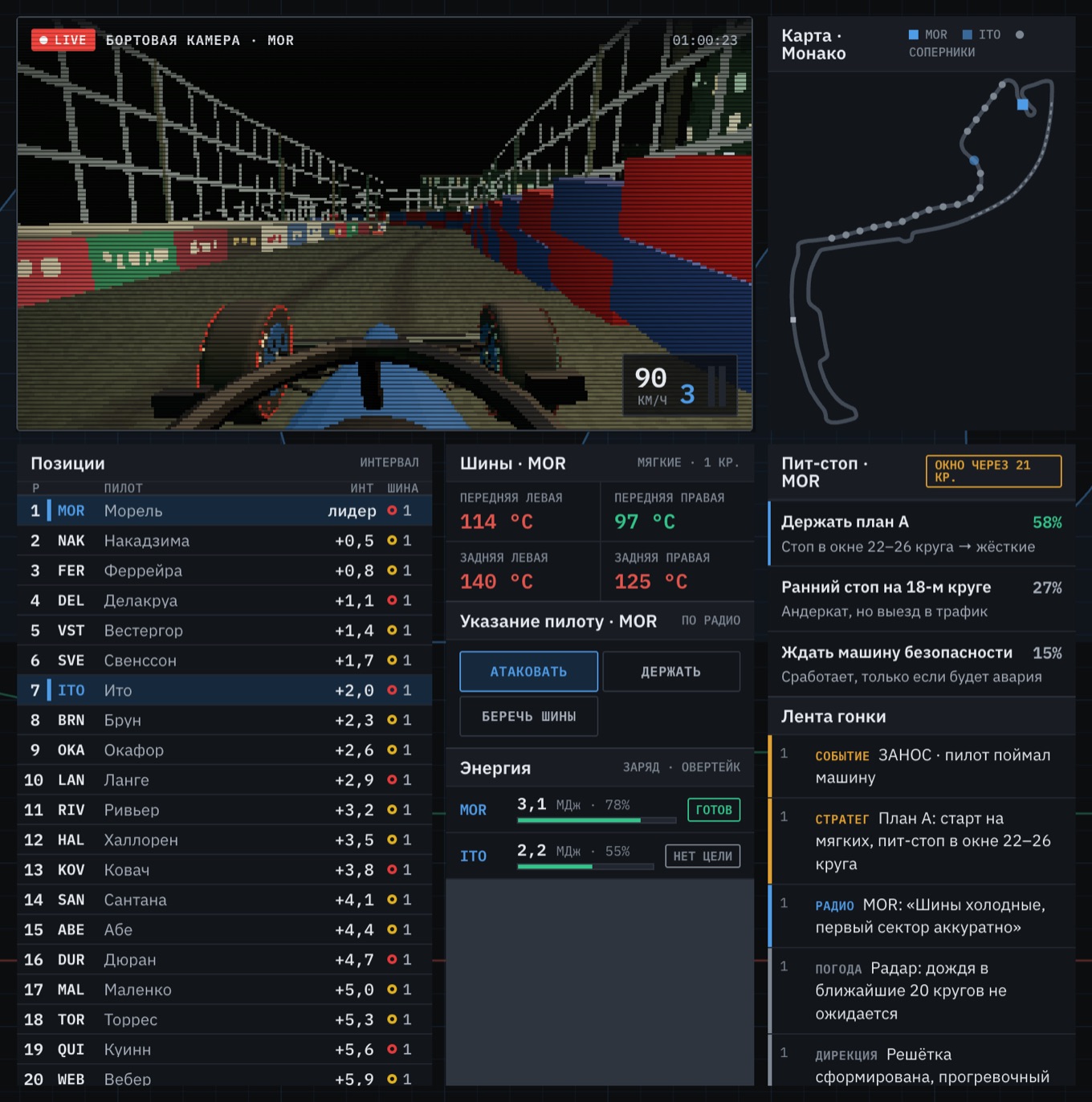Click the yellow tyre dot in Свенссон's row

coord(392,660)
